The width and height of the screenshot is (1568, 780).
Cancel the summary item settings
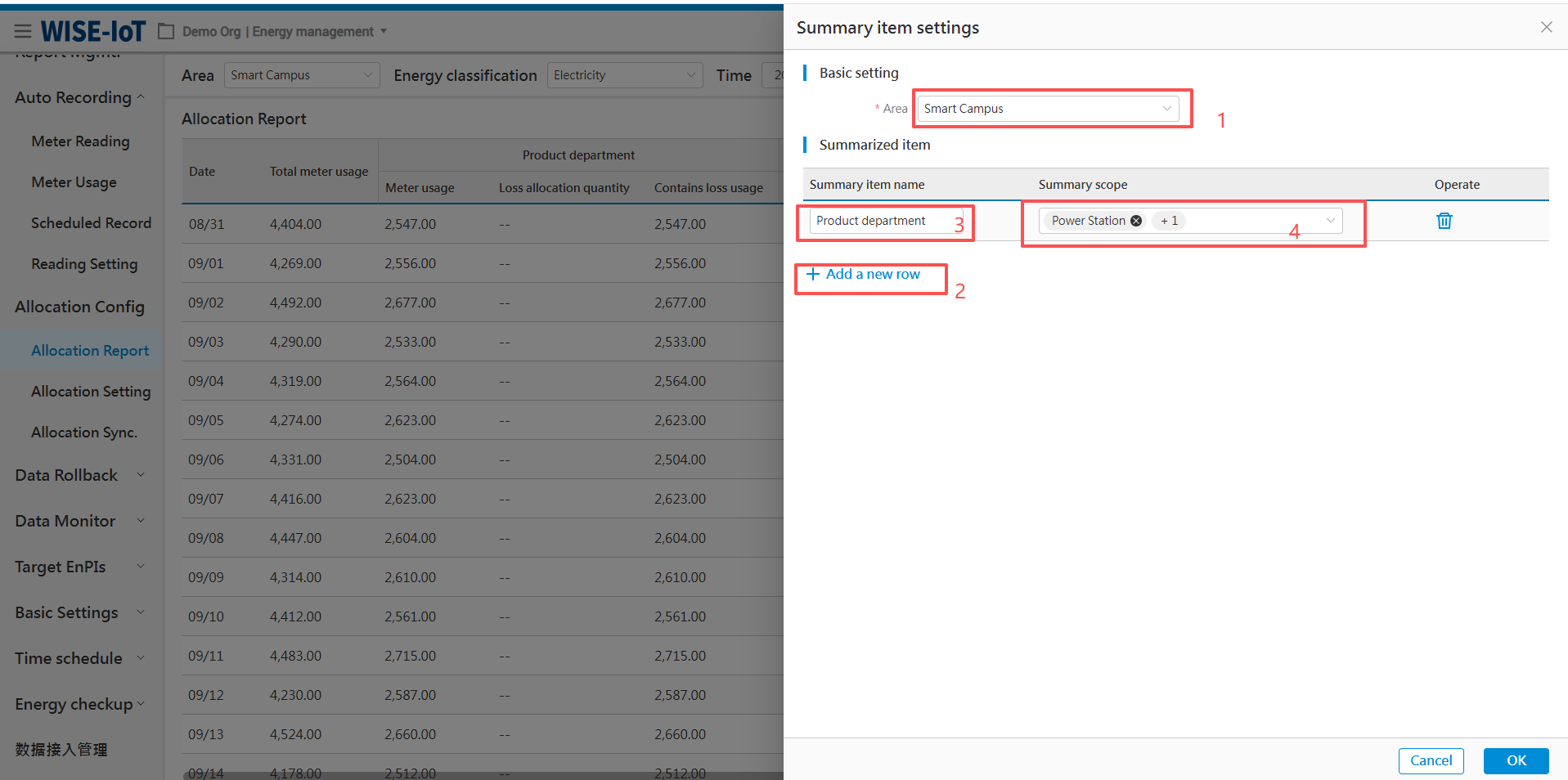[x=1431, y=760]
